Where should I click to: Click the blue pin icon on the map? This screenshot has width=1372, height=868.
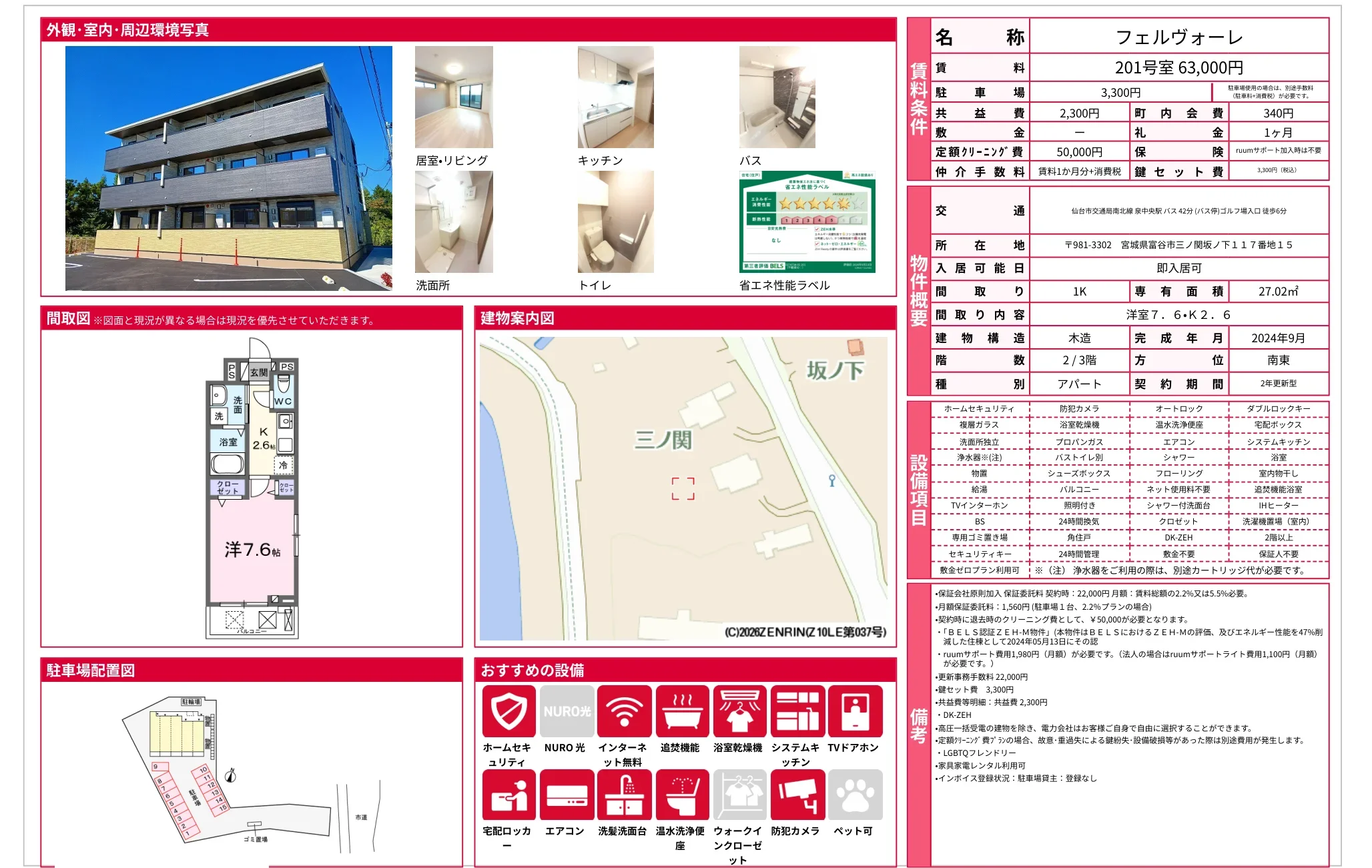(831, 480)
